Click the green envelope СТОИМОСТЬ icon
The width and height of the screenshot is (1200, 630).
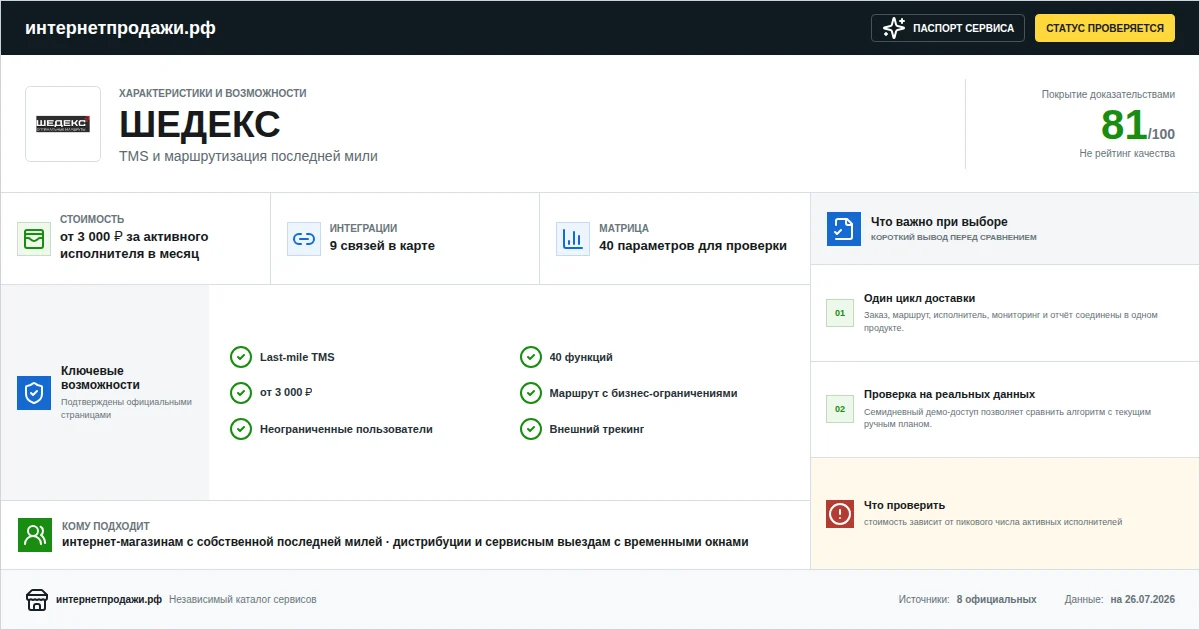tap(34, 239)
